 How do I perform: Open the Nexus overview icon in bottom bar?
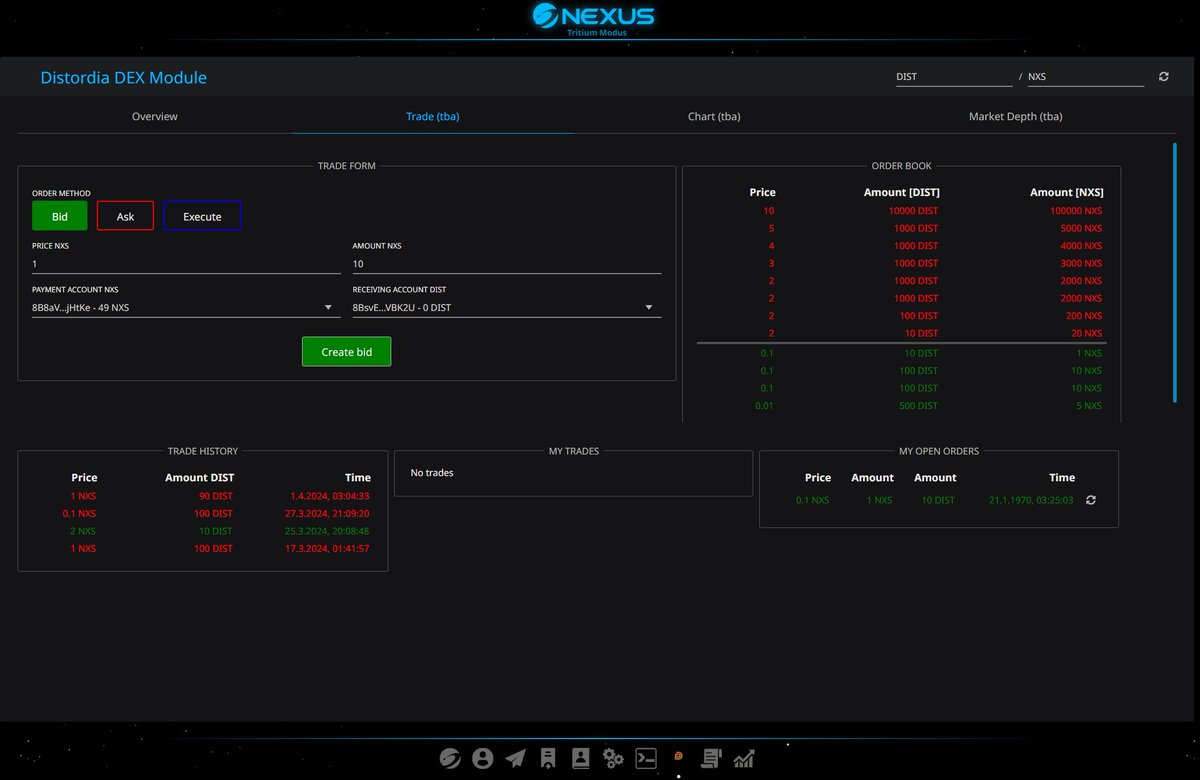(450, 758)
